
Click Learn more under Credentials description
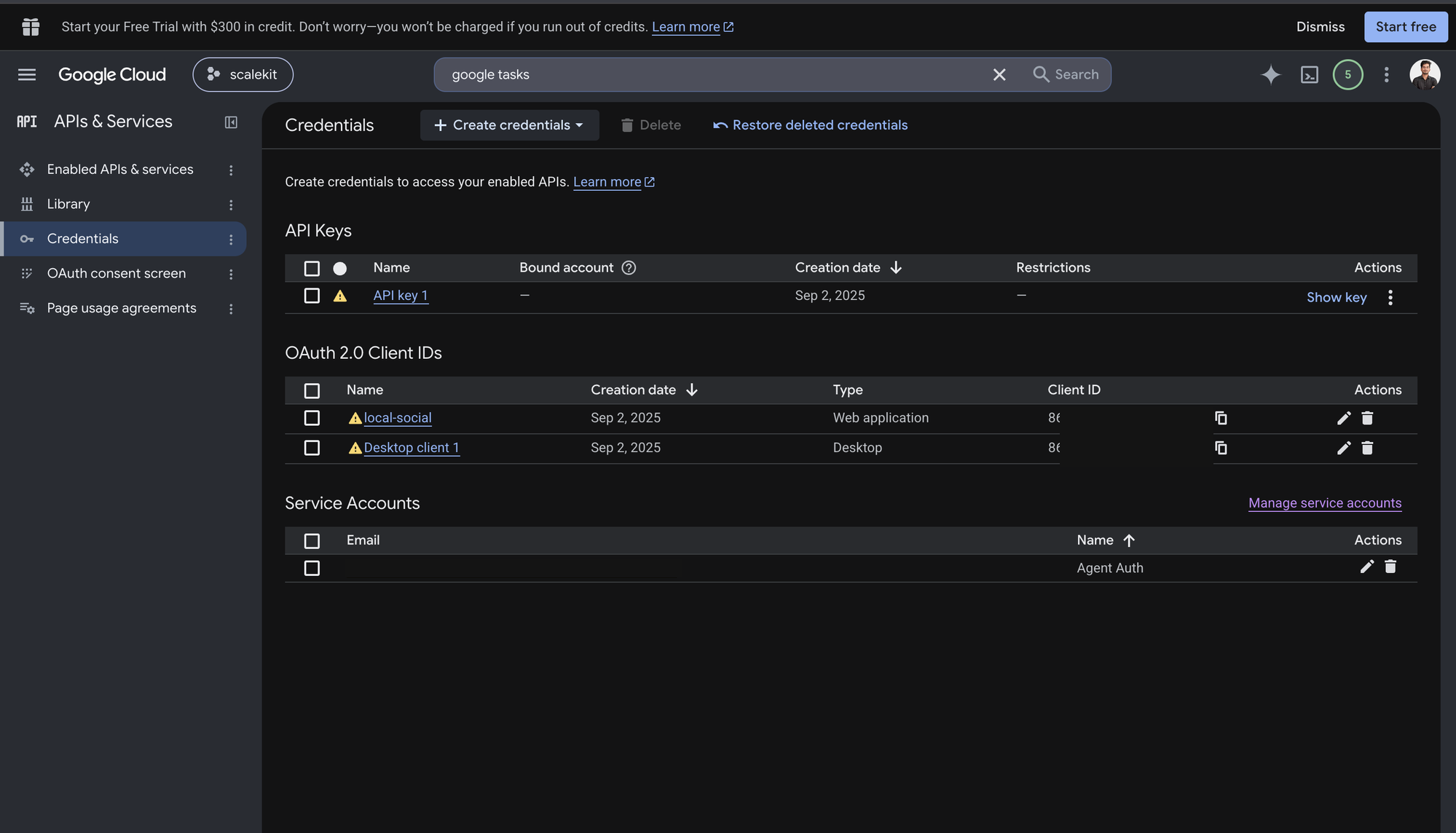tap(614, 182)
